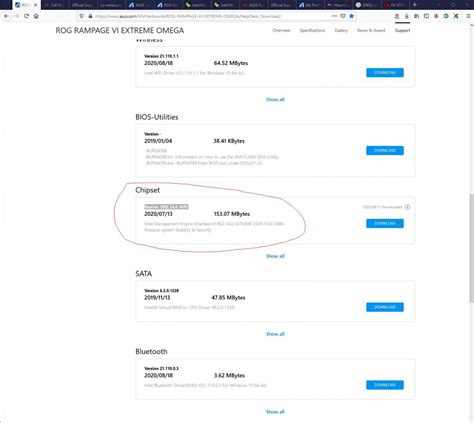
Task: Click the 2020/07/13 release date
Action: point(158,214)
